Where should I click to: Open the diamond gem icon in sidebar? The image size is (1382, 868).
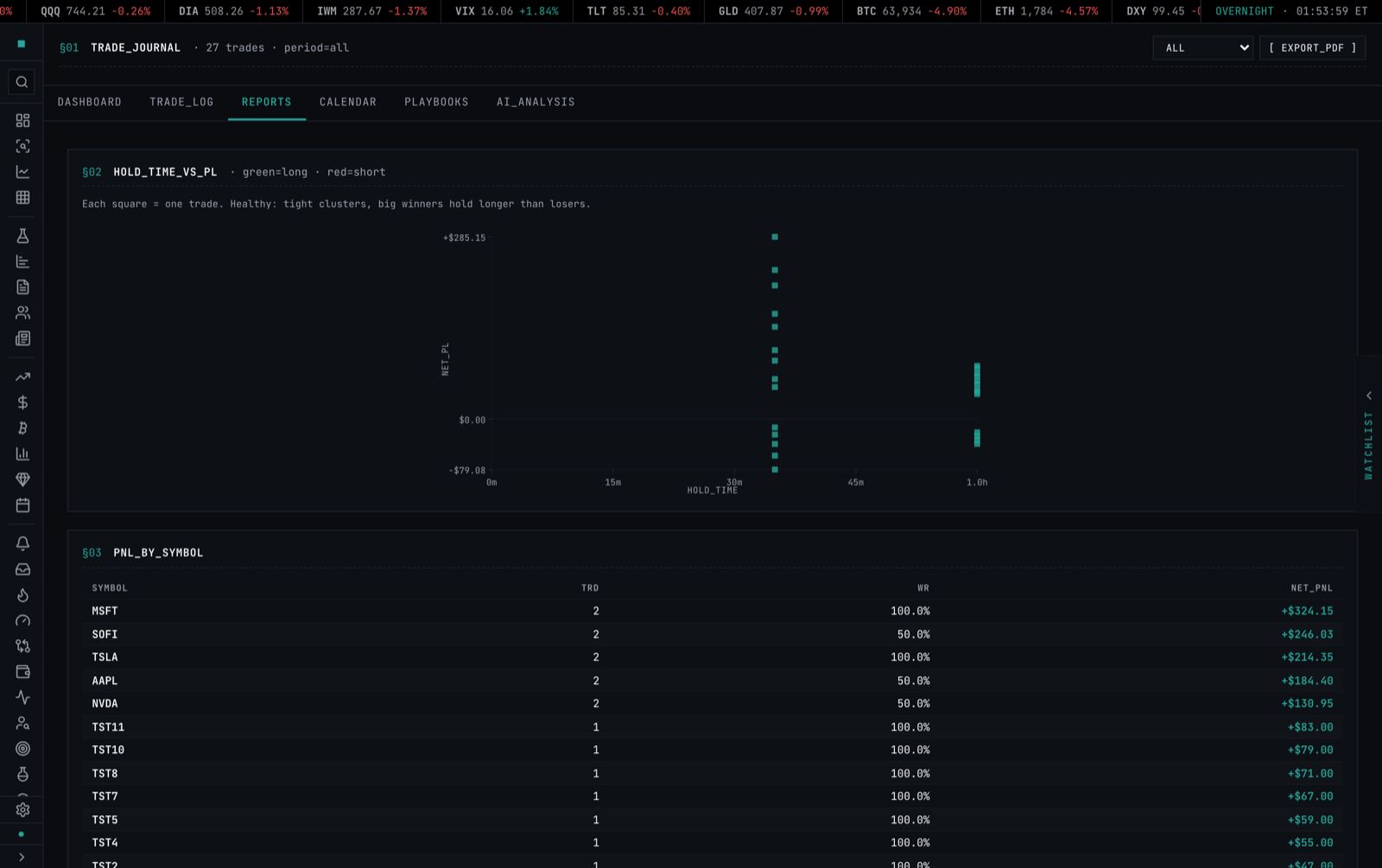(22, 479)
